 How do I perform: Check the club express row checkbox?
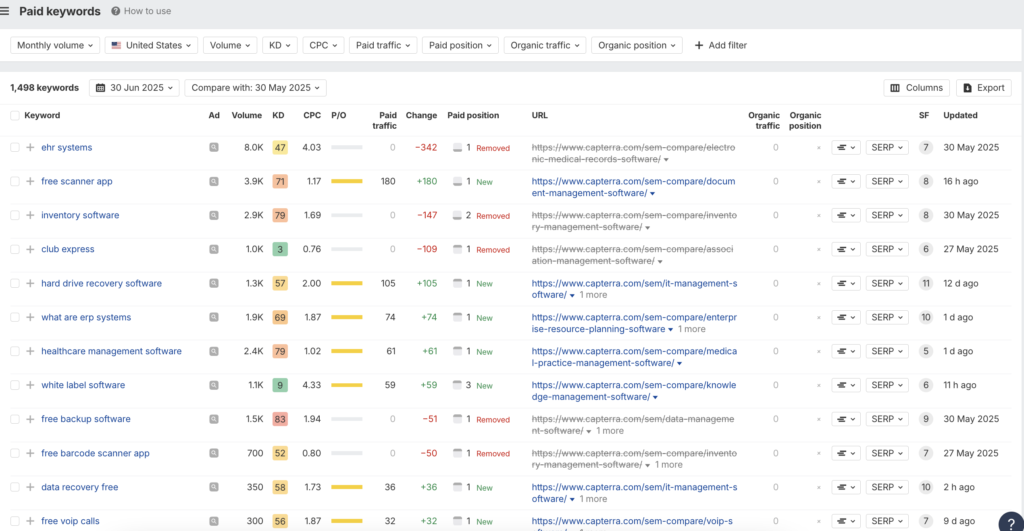[14, 249]
